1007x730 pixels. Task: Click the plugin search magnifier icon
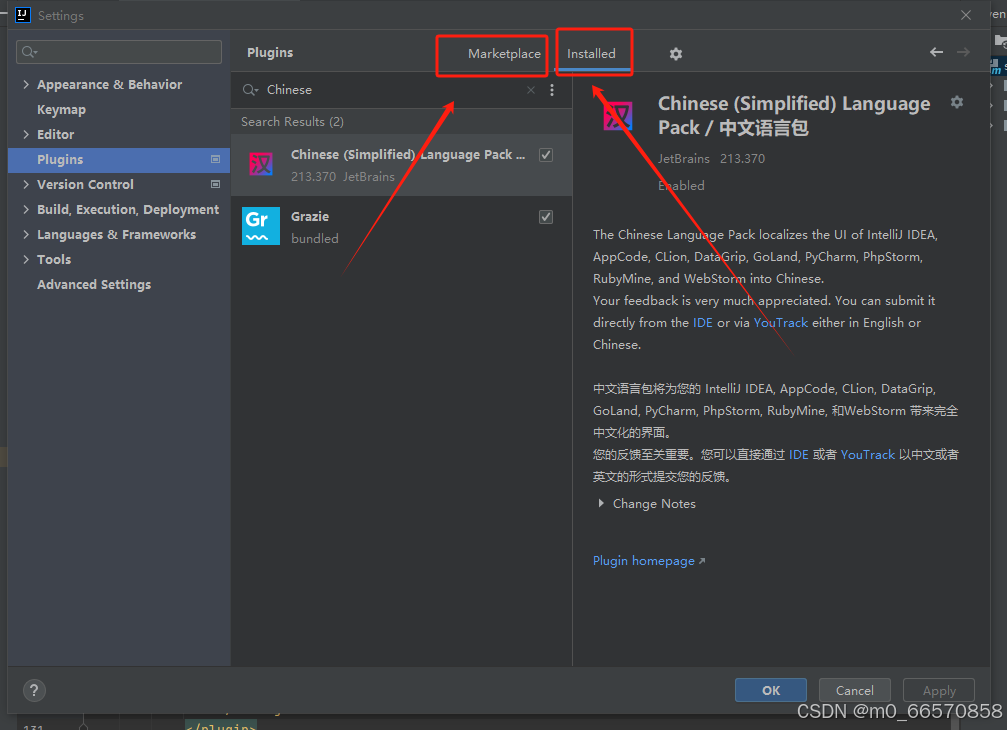coord(250,90)
